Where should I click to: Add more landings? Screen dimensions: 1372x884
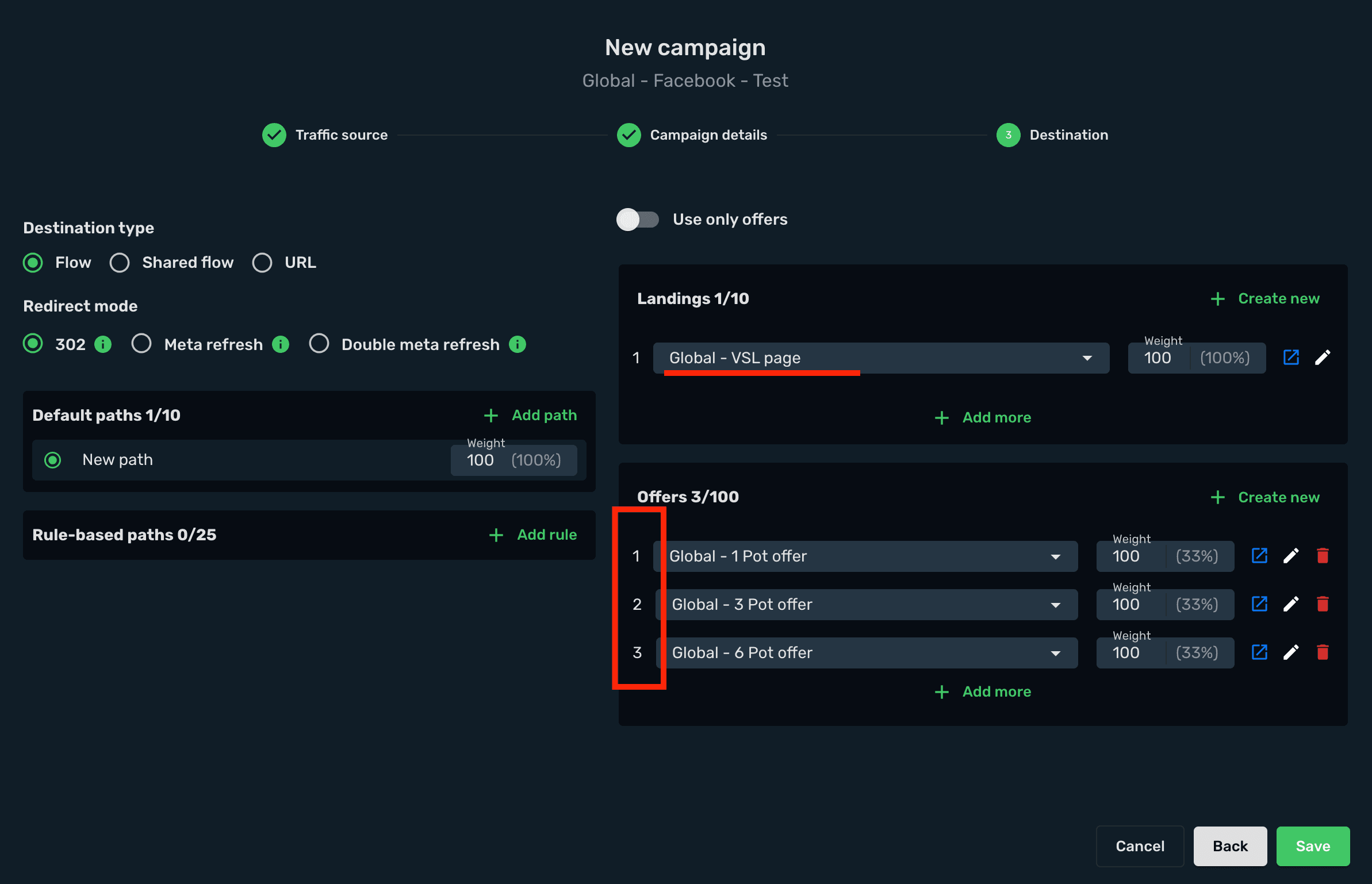point(983,417)
